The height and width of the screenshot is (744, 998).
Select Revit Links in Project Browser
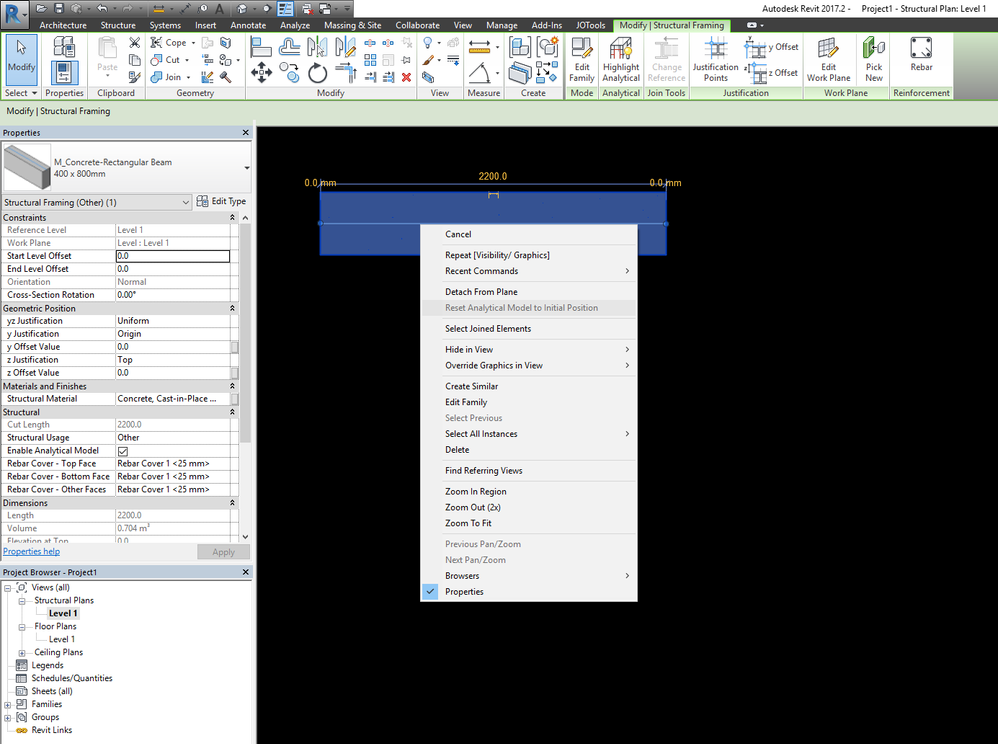[x=52, y=730]
